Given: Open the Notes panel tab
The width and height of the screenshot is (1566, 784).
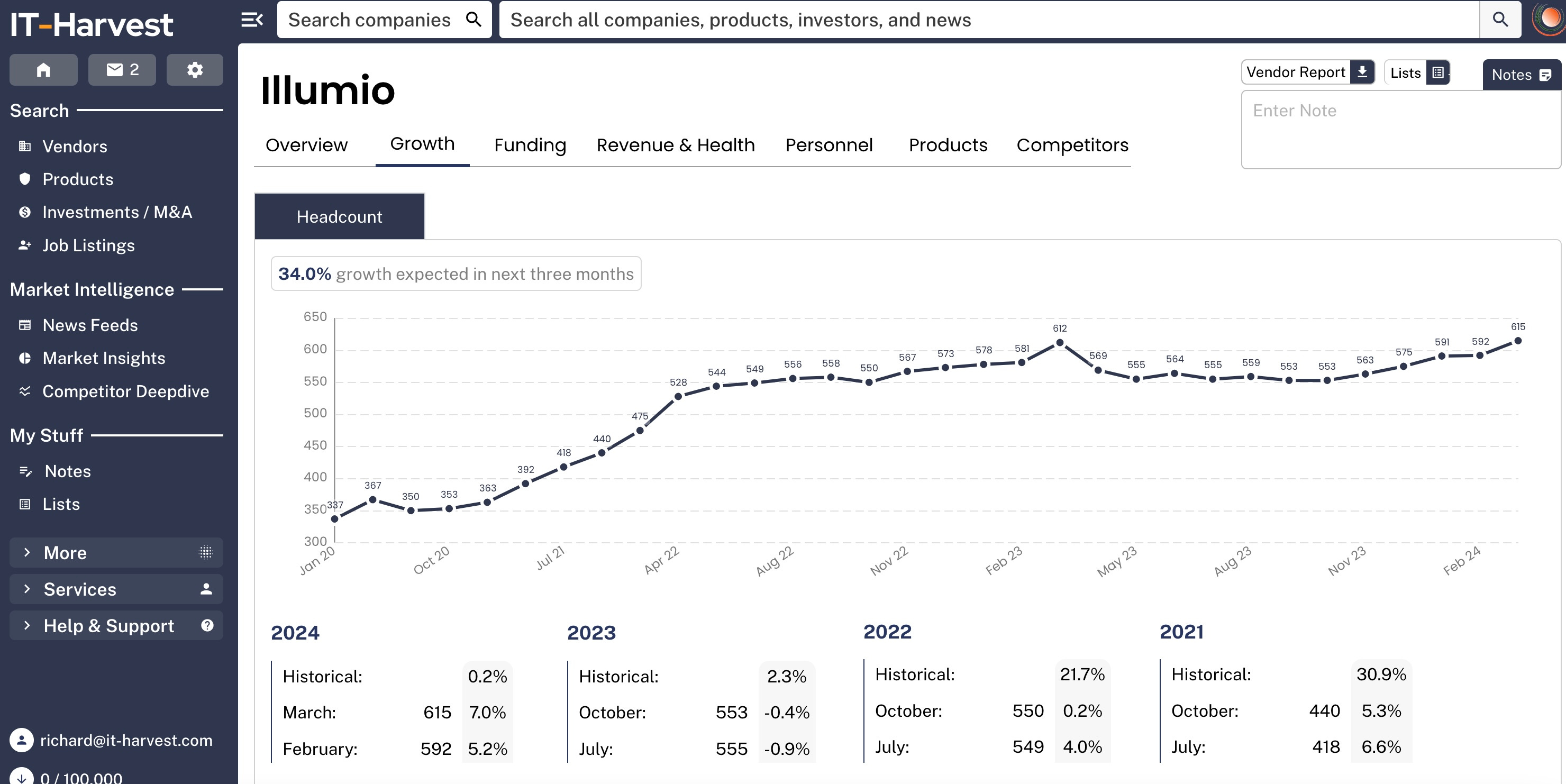Looking at the screenshot, I should point(1521,75).
